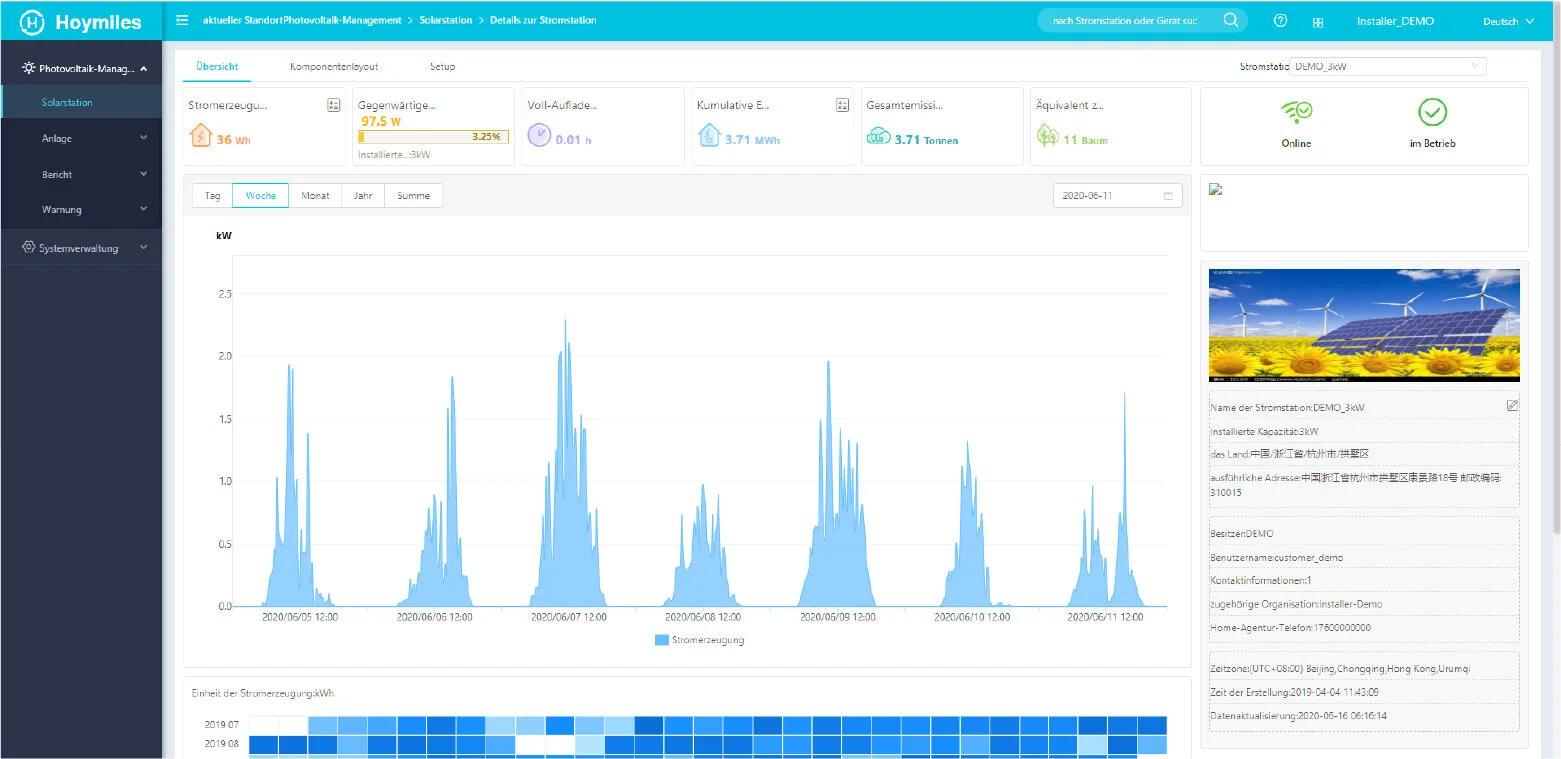Open help via the question mark icon
This screenshot has width=1561, height=759.
[x=1281, y=21]
